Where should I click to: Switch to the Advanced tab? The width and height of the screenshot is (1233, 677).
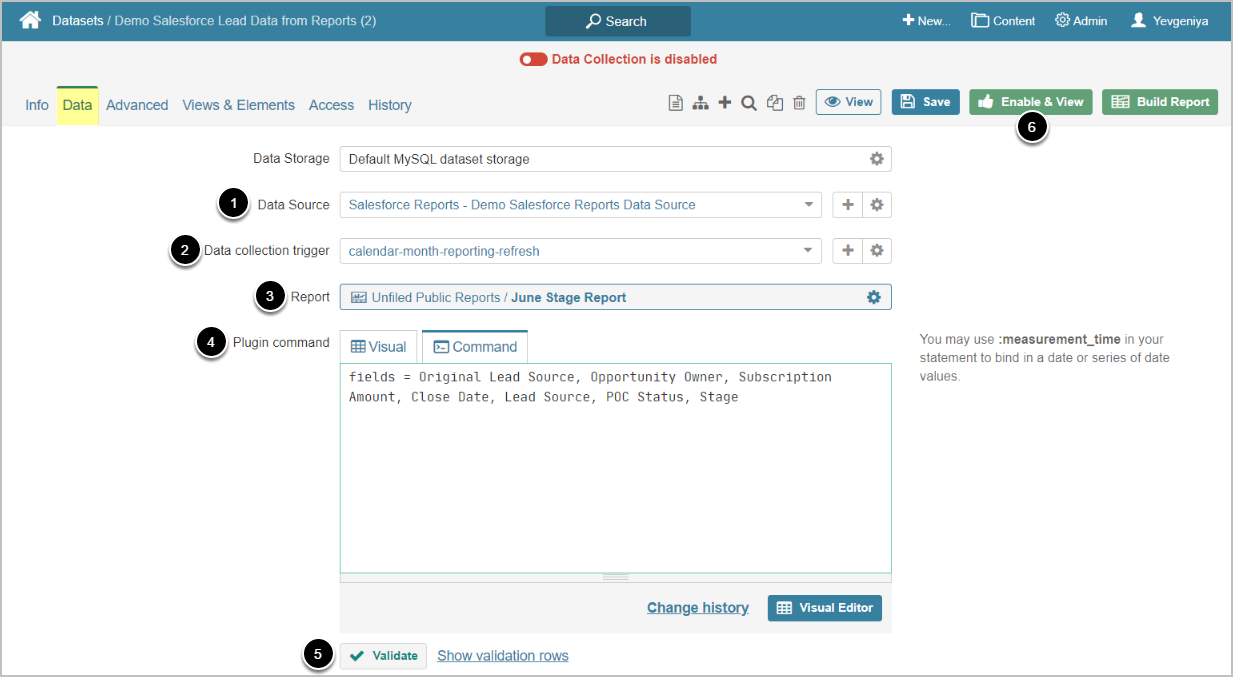[137, 105]
